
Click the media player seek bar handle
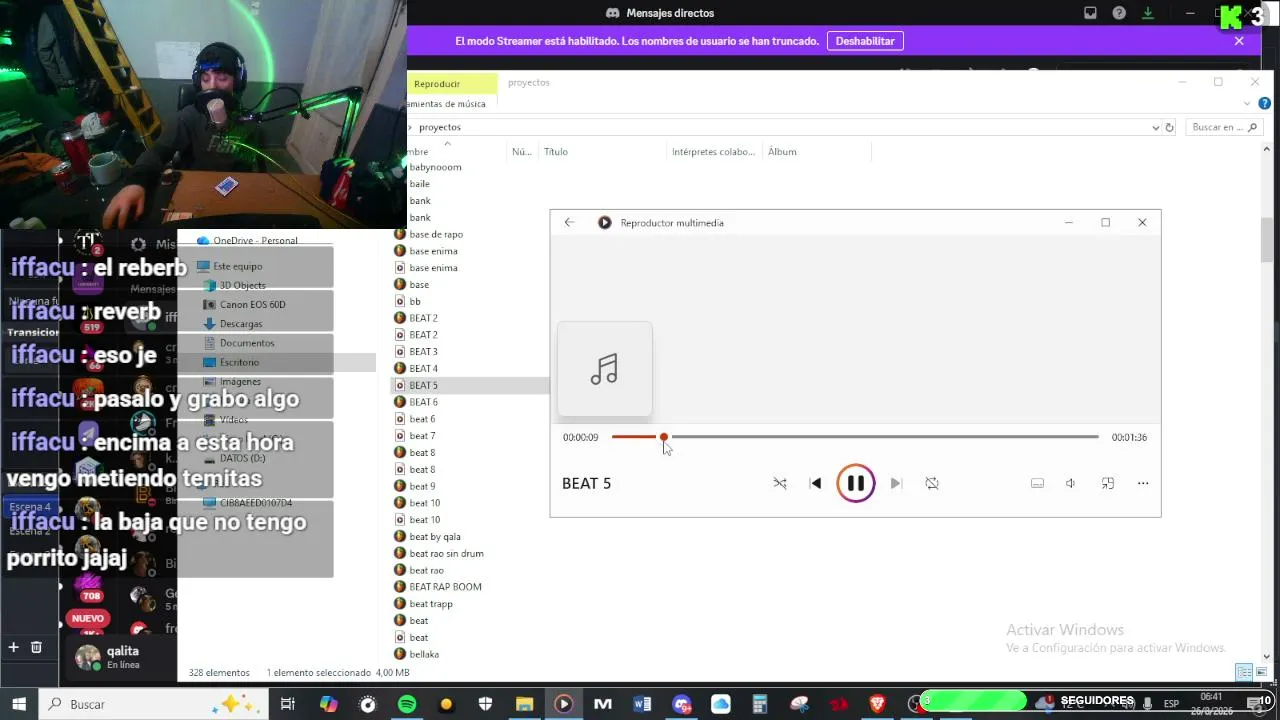point(663,437)
